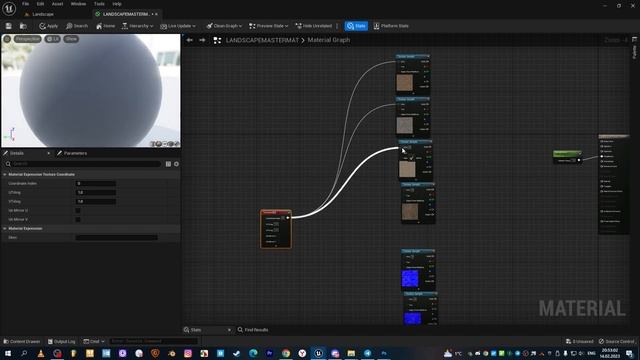The height and width of the screenshot is (360, 640).
Task: Click the topmost texture sample thumbnail
Action: pyautogui.click(x=404, y=82)
